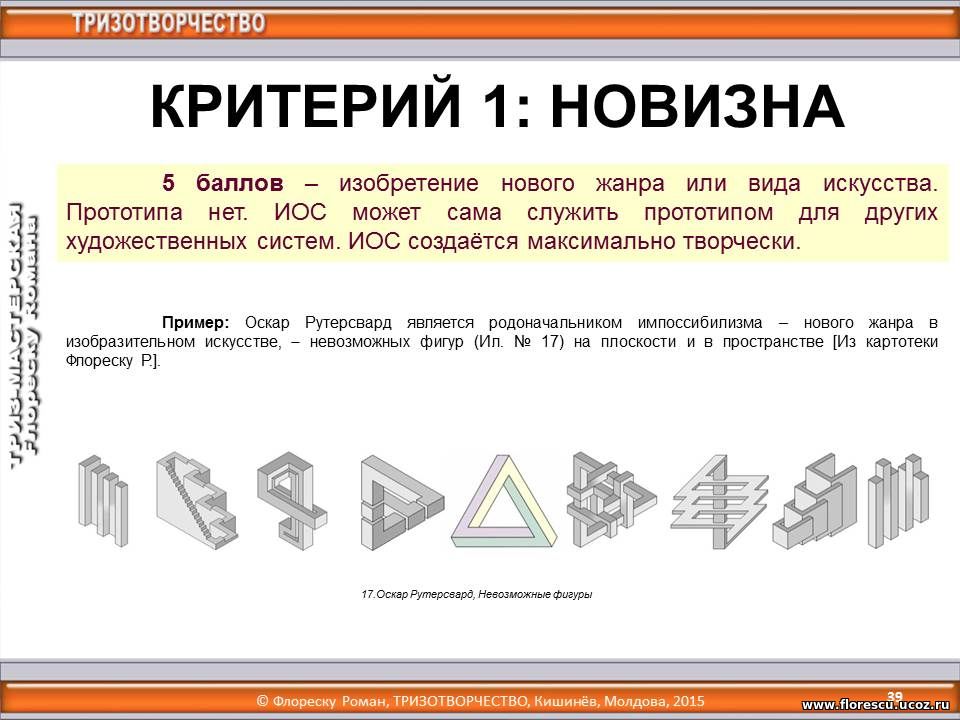Select the stacked plates with pole figure
The height and width of the screenshot is (720, 960).
pyautogui.click(x=719, y=499)
